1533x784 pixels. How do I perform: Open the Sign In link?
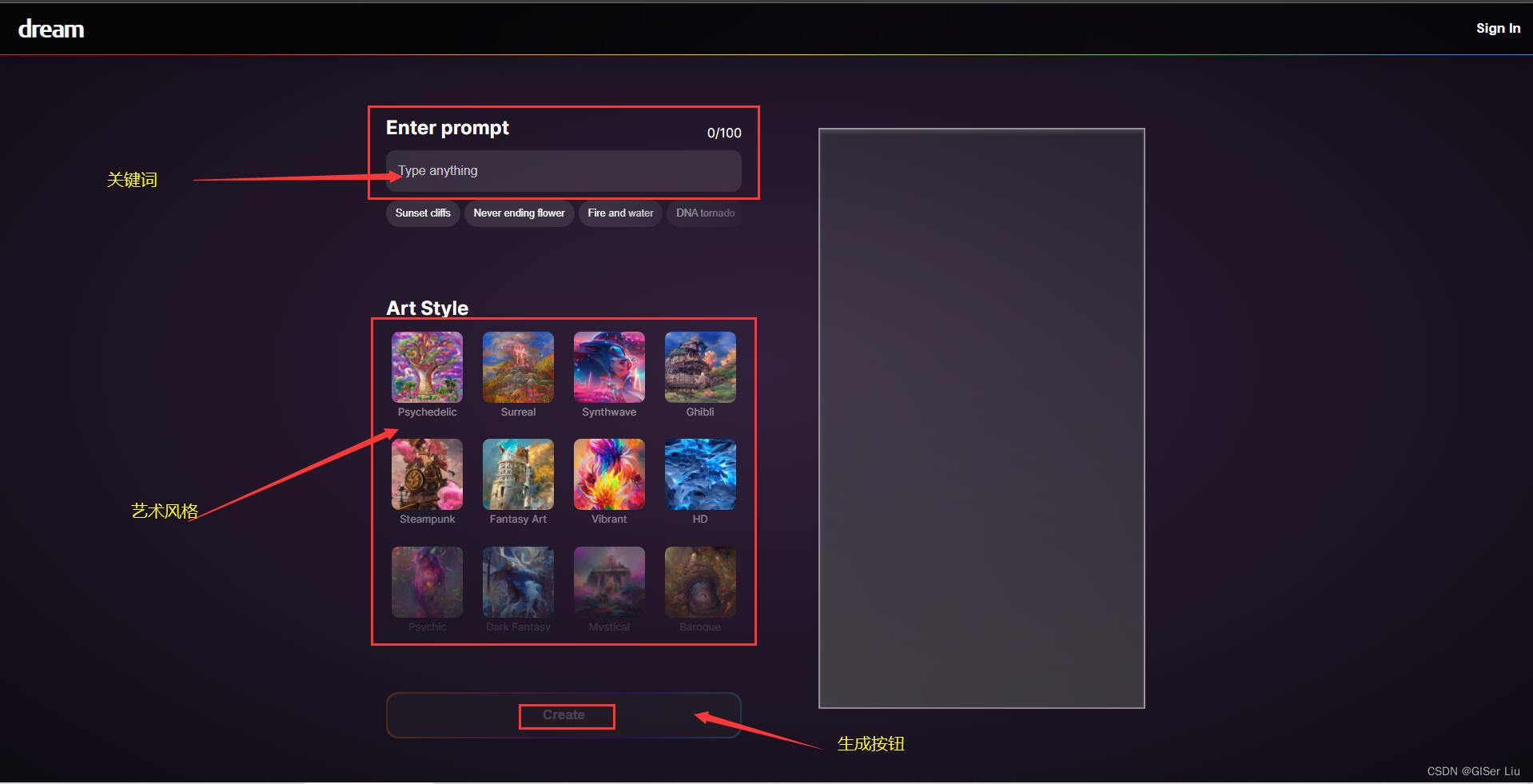click(x=1498, y=29)
